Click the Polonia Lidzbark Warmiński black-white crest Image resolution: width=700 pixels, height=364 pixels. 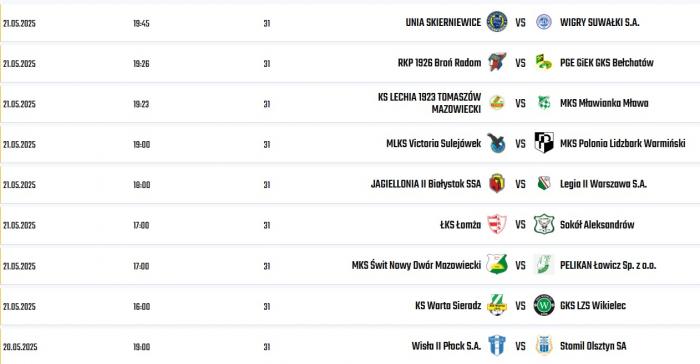[x=544, y=143]
